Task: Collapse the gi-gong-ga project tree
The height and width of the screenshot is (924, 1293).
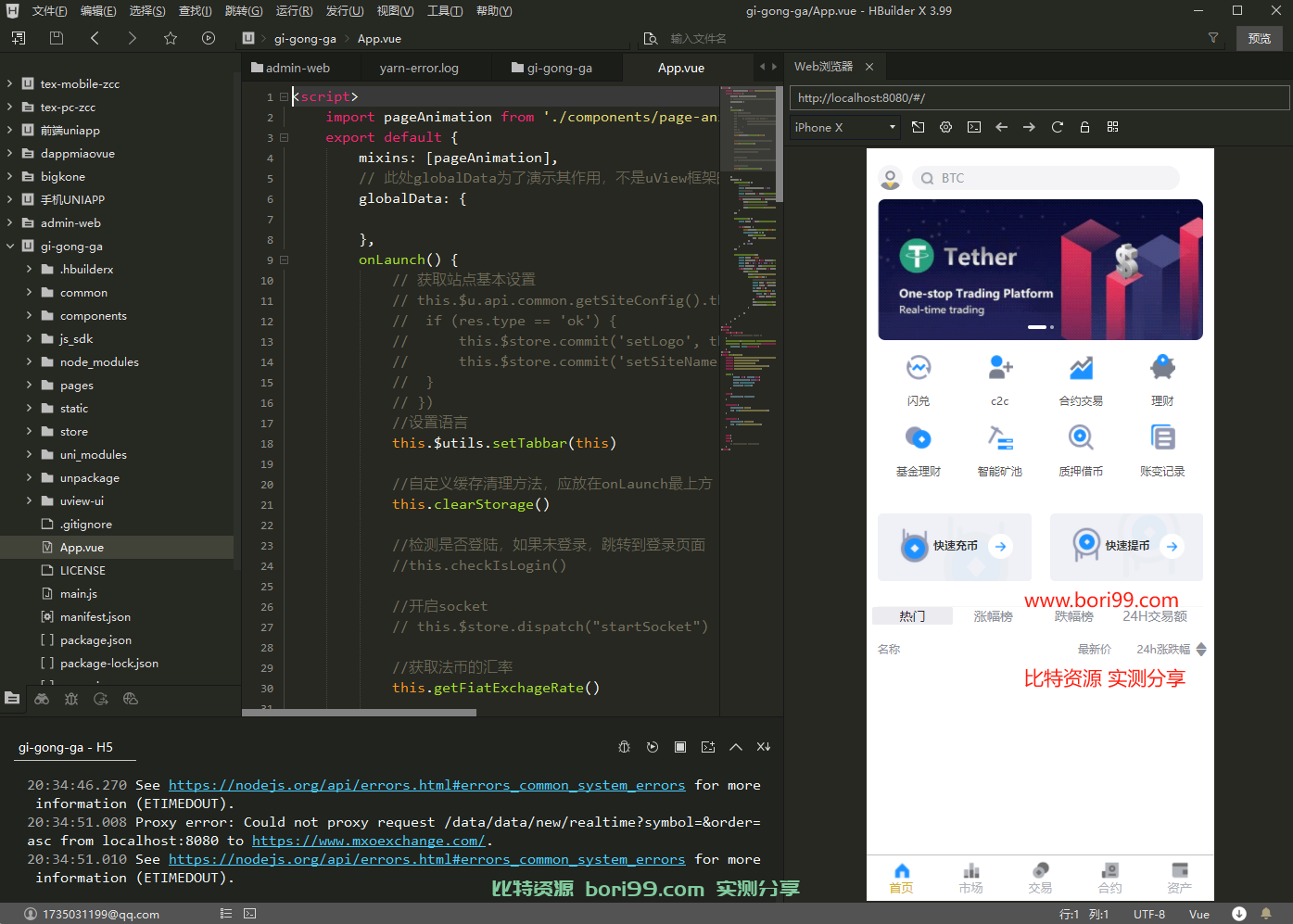Action: click(9, 247)
